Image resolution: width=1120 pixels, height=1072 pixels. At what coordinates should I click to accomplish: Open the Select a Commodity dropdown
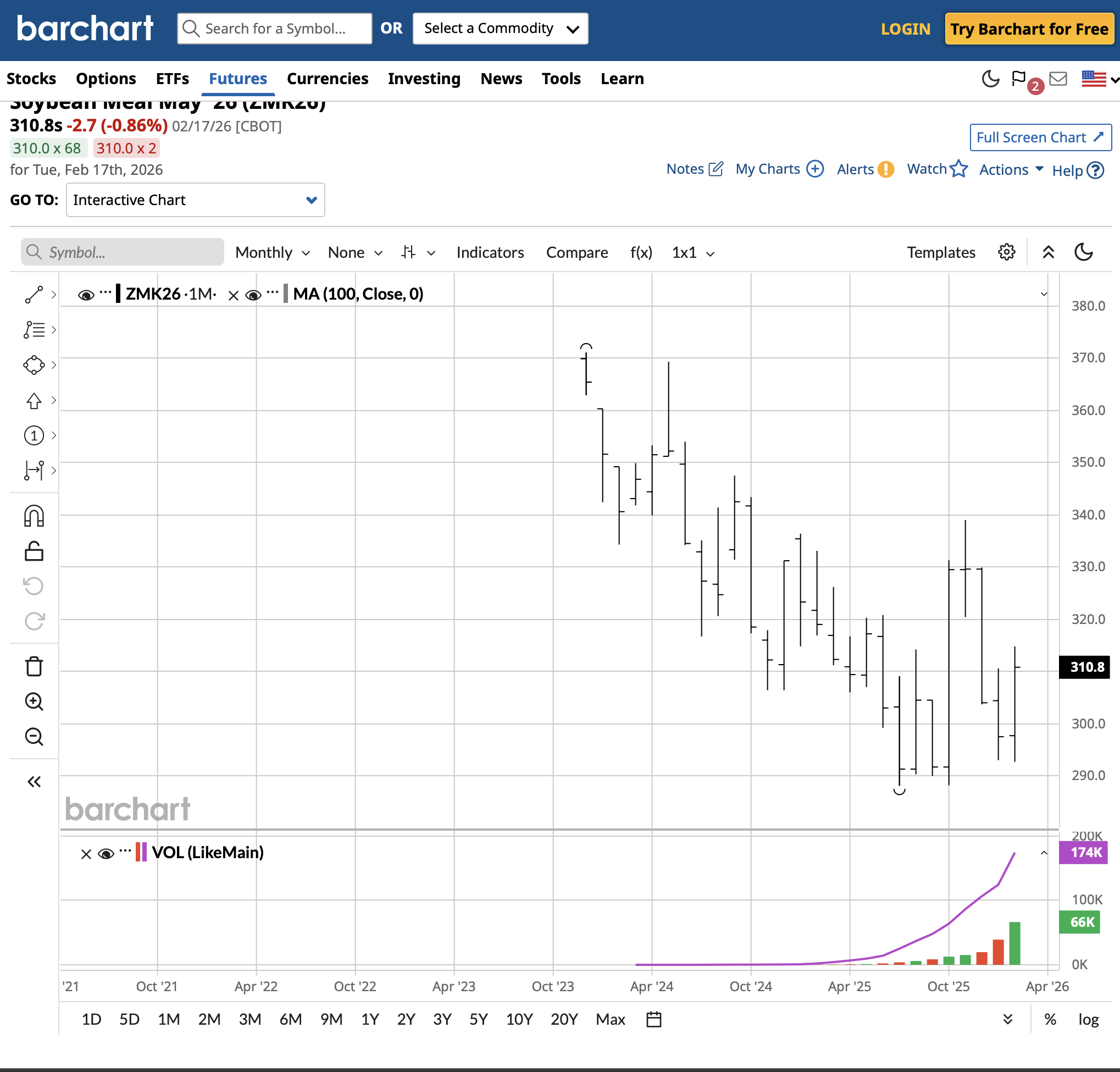coord(500,29)
